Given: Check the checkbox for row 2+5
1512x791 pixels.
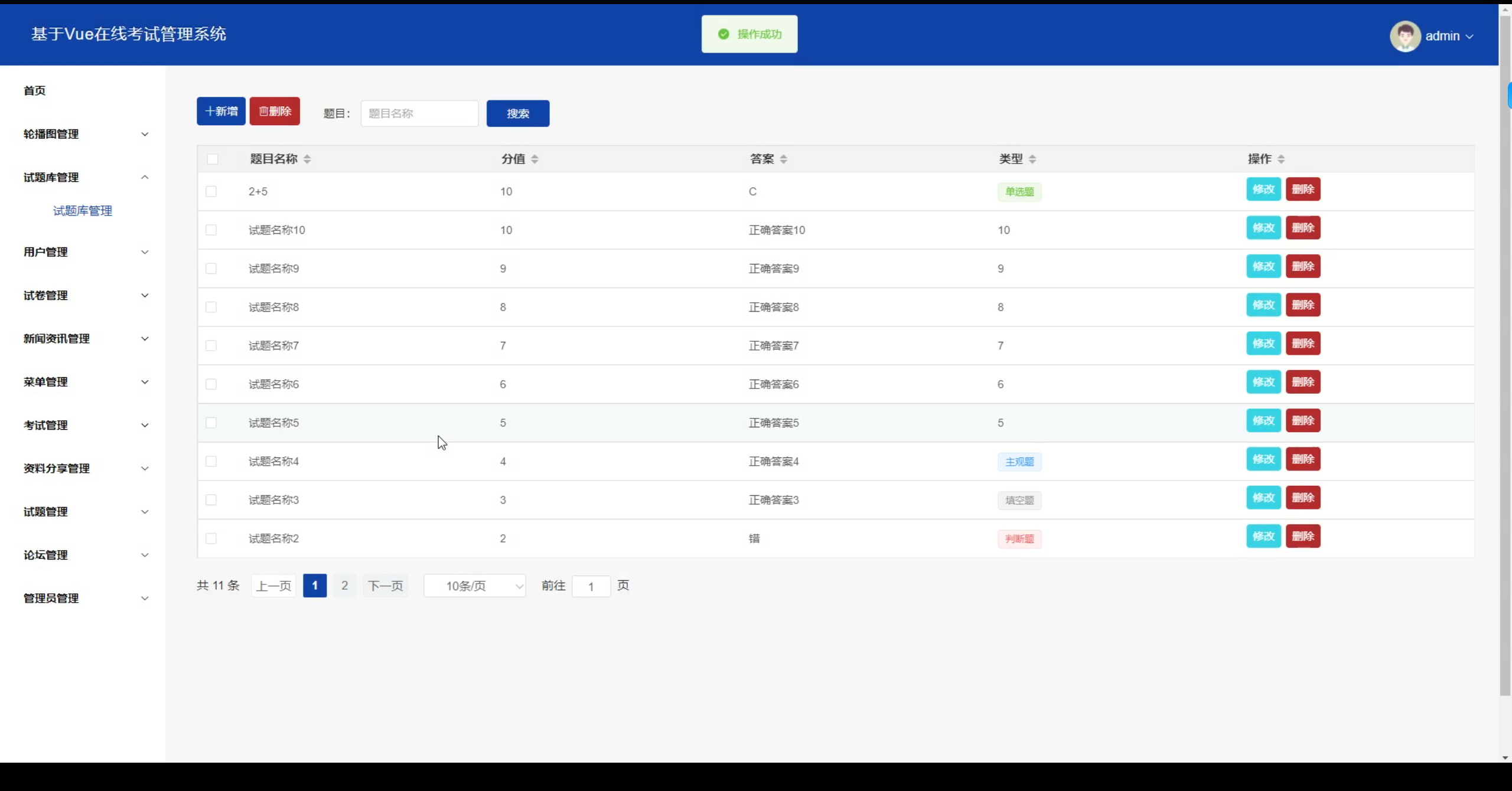Looking at the screenshot, I should [211, 191].
